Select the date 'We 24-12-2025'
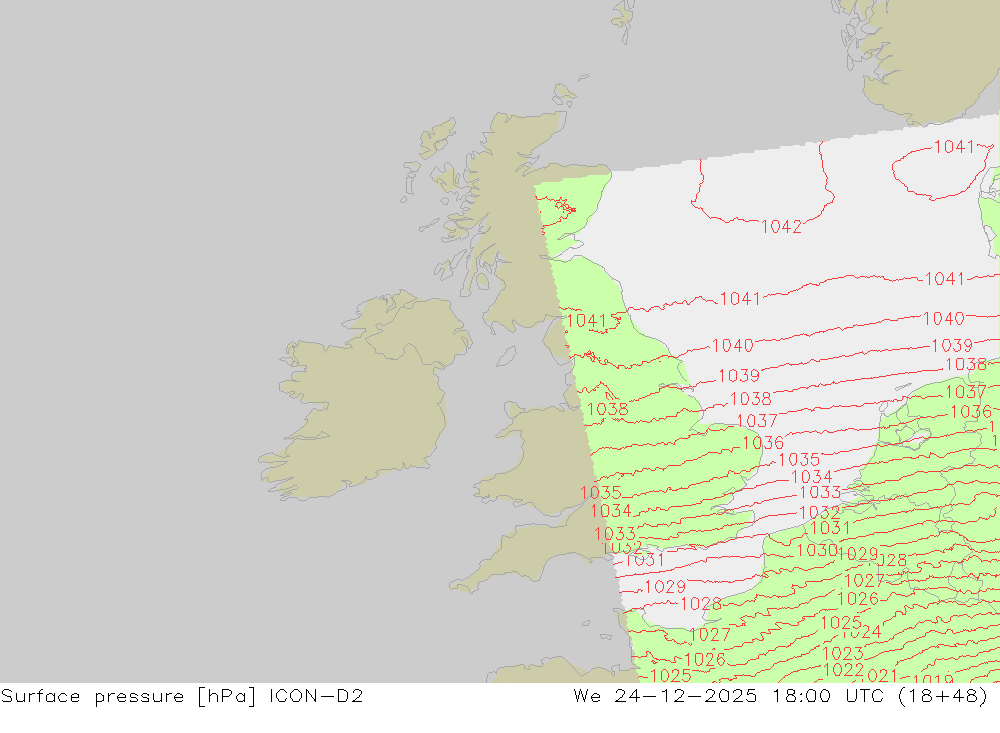The height and width of the screenshot is (733, 1000). pyautogui.click(x=665, y=695)
